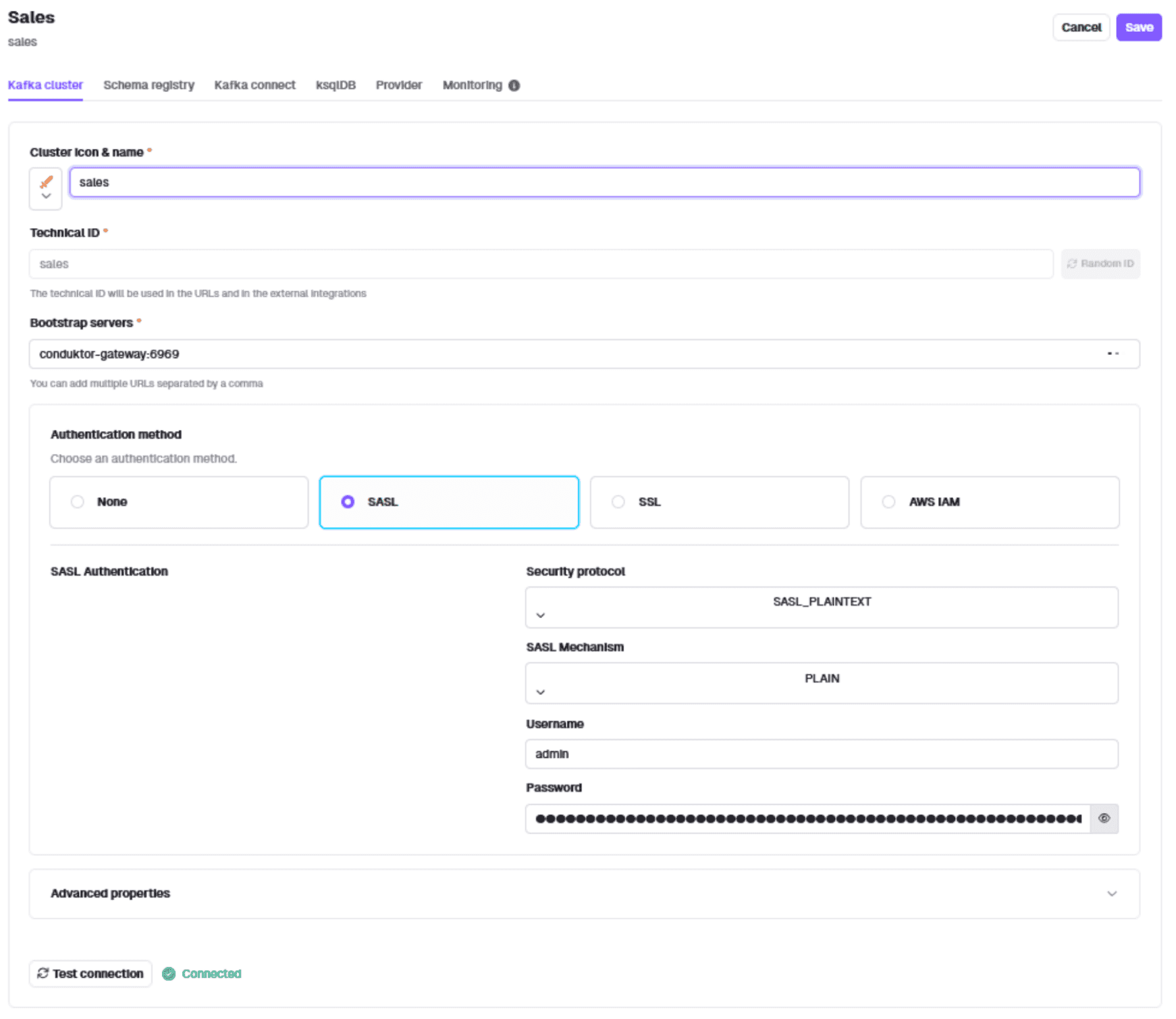The image size is (1176, 1019).
Task: Go to the Kafka connect tab
Action: coord(255,86)
